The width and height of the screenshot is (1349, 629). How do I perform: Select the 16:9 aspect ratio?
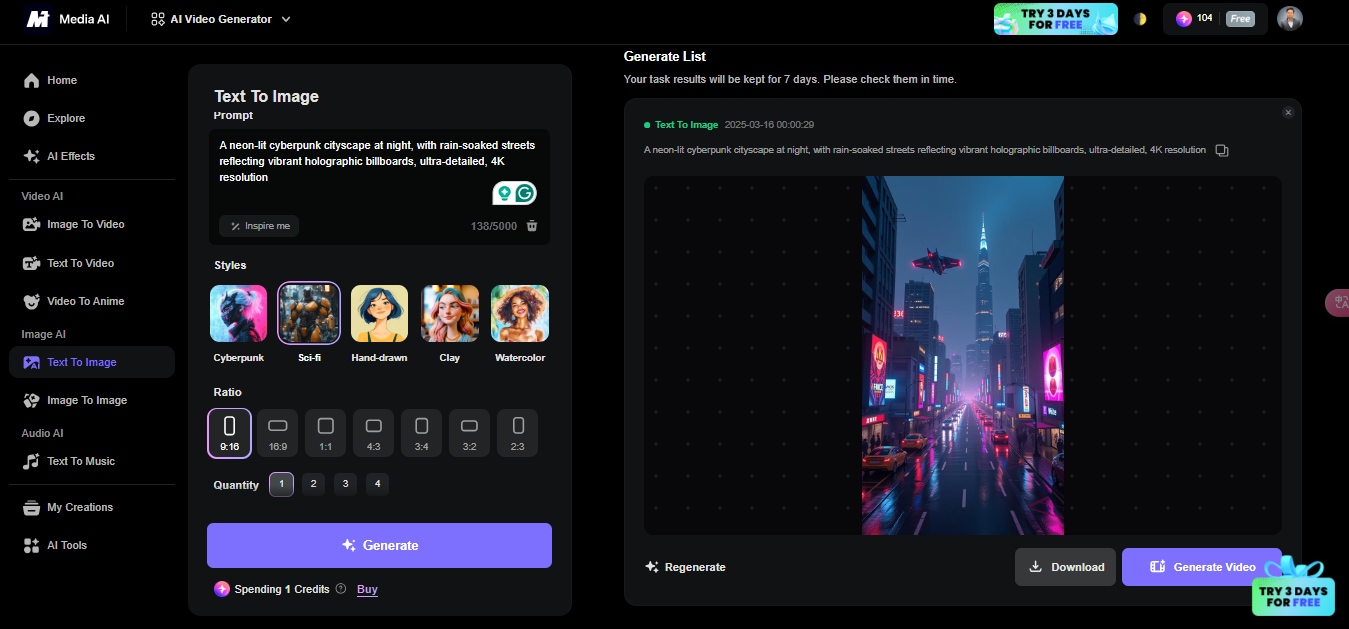[x=277, y=432]
